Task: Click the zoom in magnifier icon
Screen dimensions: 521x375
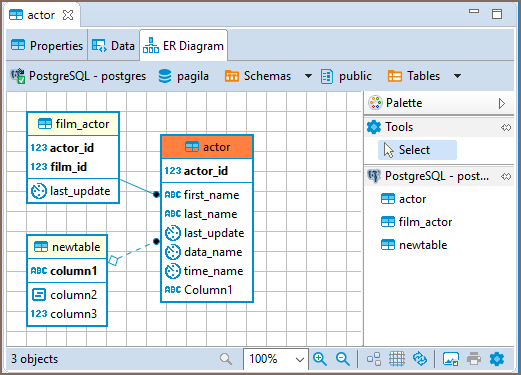Action: (x=320, y=359)
